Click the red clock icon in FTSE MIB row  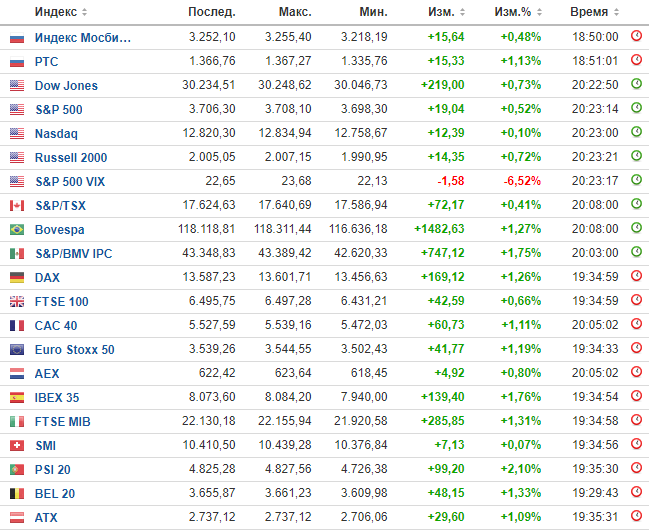click(x=636, y=420)
